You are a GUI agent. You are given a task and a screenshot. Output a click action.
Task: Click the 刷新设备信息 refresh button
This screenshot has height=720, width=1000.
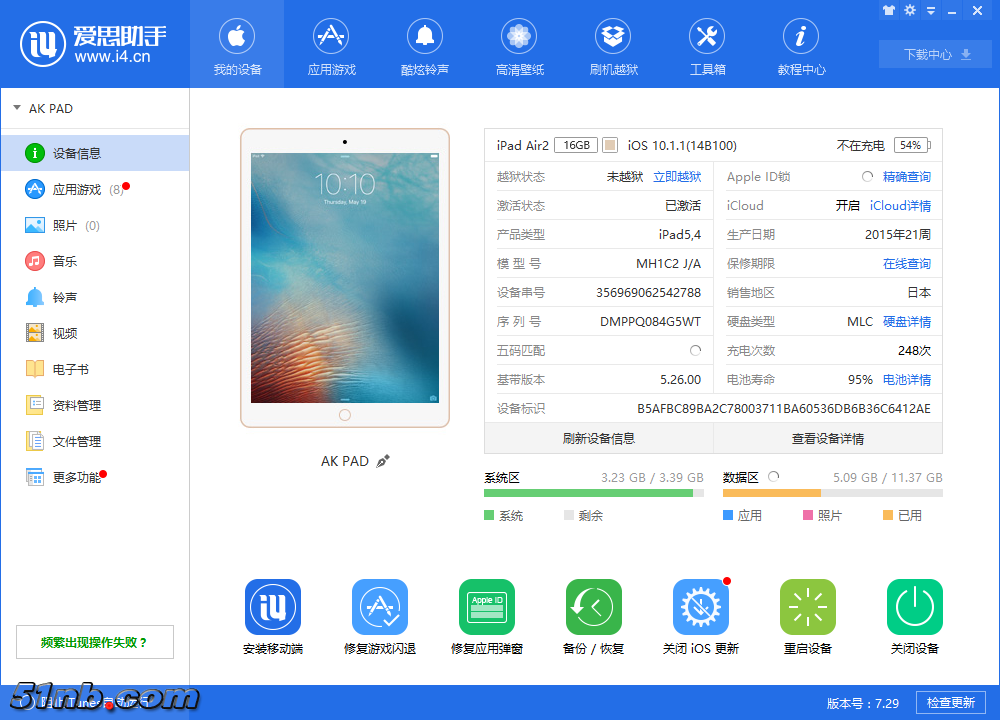coord(598,439)
